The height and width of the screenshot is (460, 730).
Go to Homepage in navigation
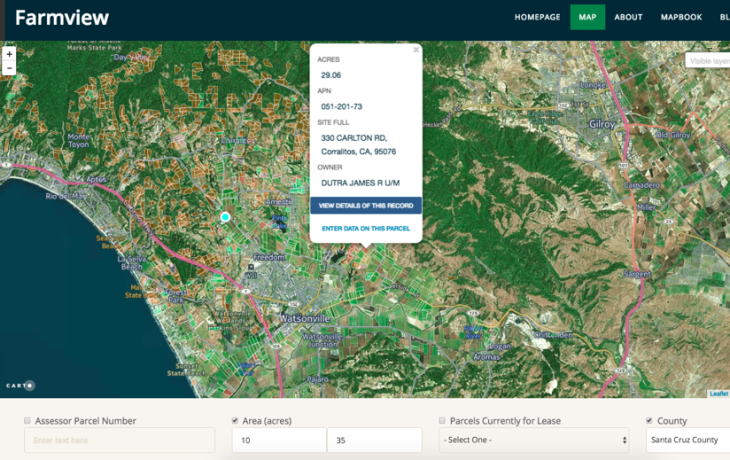pos(537,17)
